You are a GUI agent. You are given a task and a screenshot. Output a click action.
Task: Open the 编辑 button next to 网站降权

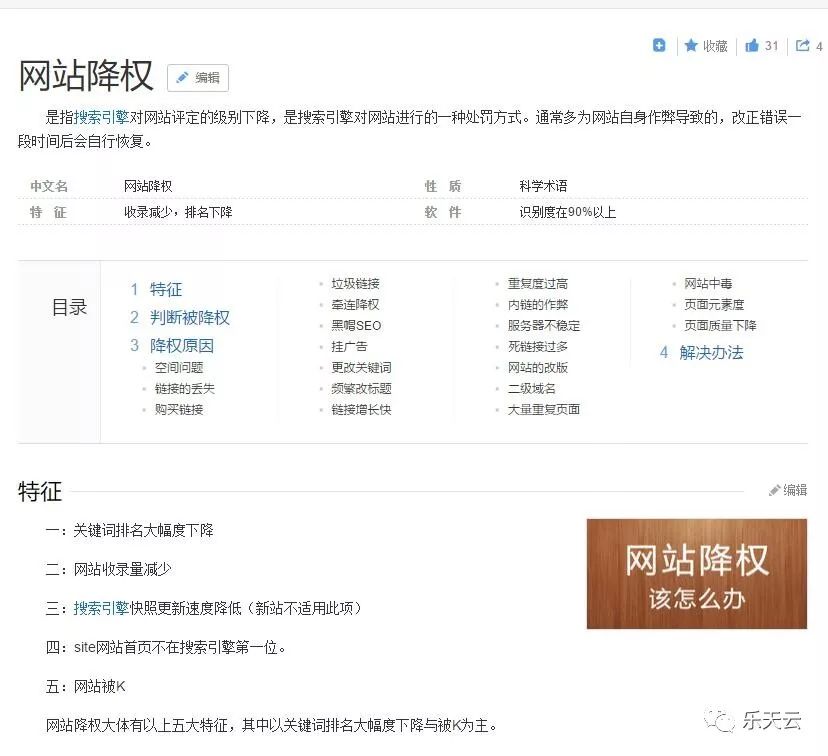(197, 78)
